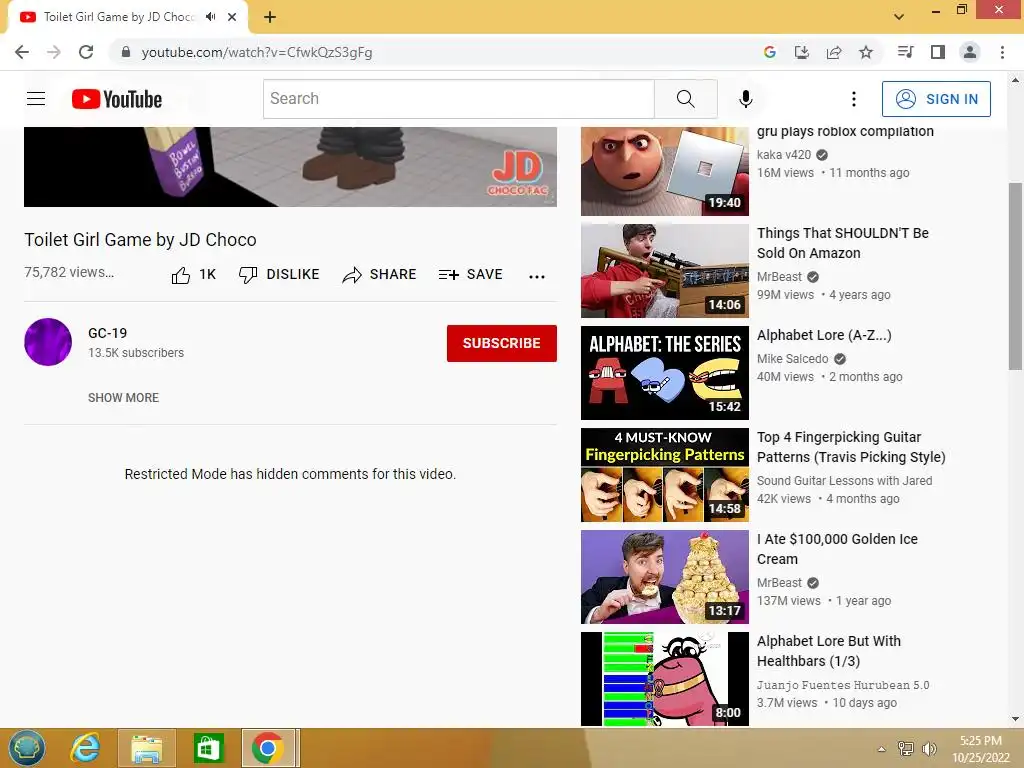Visit the Mike Salcedo channel
The height and width of the screenshot is (768, 1024).
(792, 359)
